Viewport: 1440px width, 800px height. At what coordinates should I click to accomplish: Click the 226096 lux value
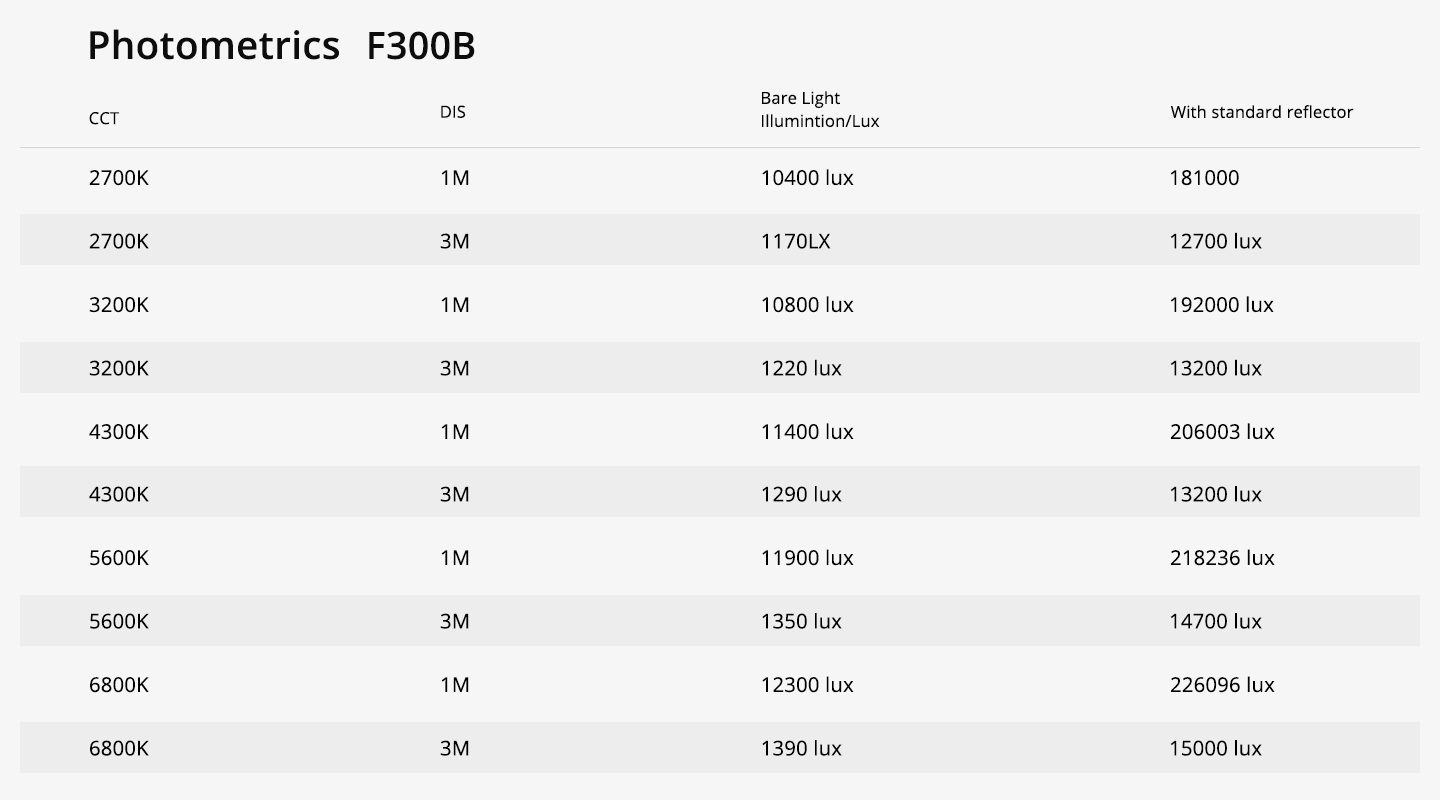coord(1222,685)
